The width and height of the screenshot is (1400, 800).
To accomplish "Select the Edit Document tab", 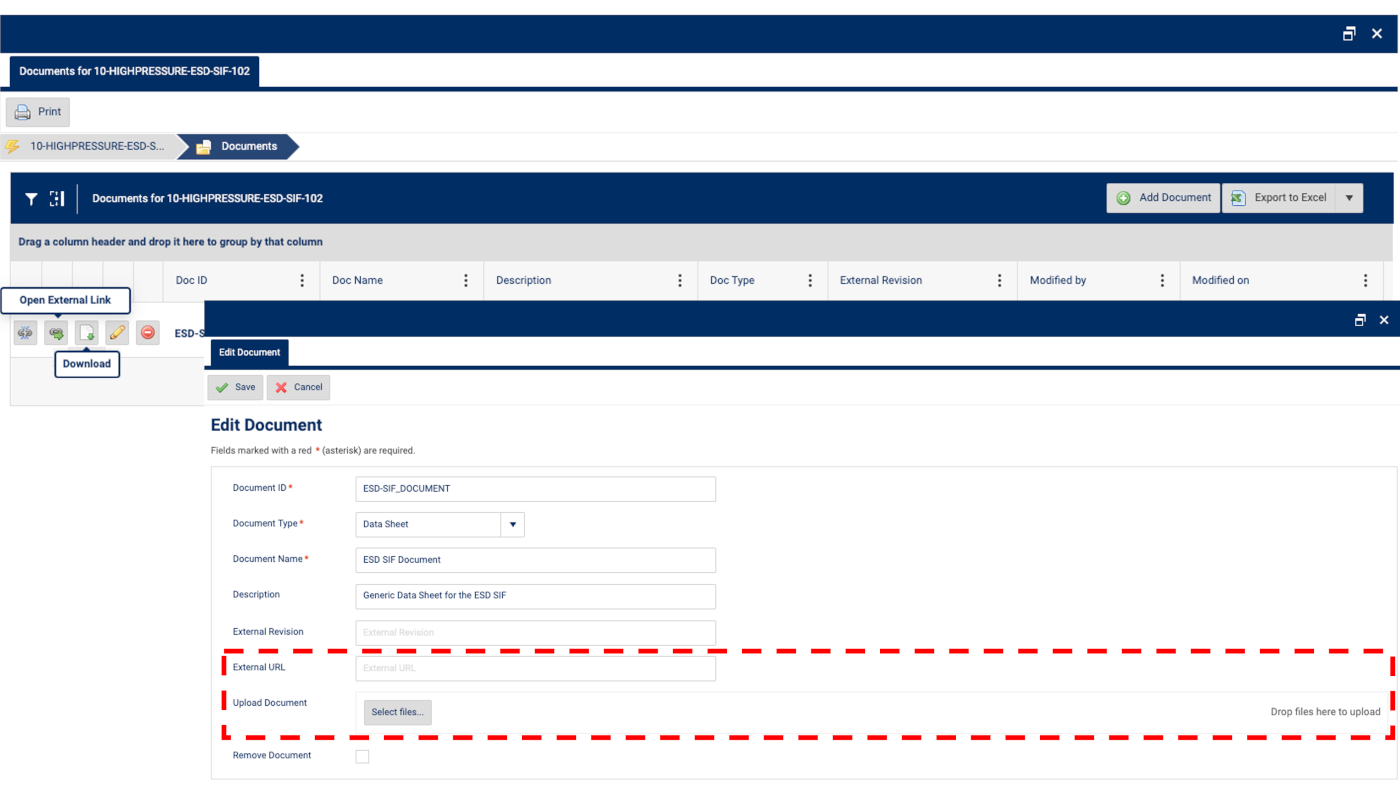I will [249, 352].
